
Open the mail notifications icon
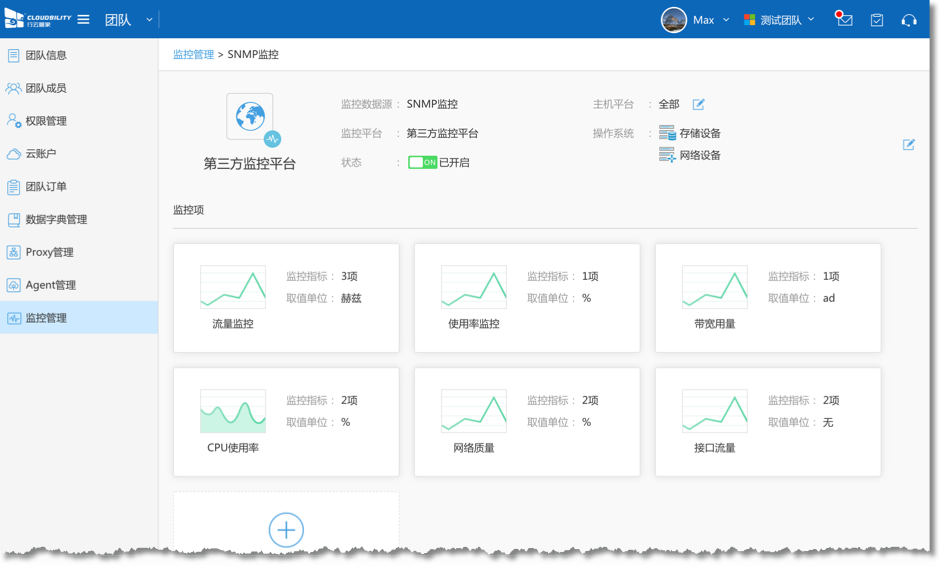click(x=845, y=20)
